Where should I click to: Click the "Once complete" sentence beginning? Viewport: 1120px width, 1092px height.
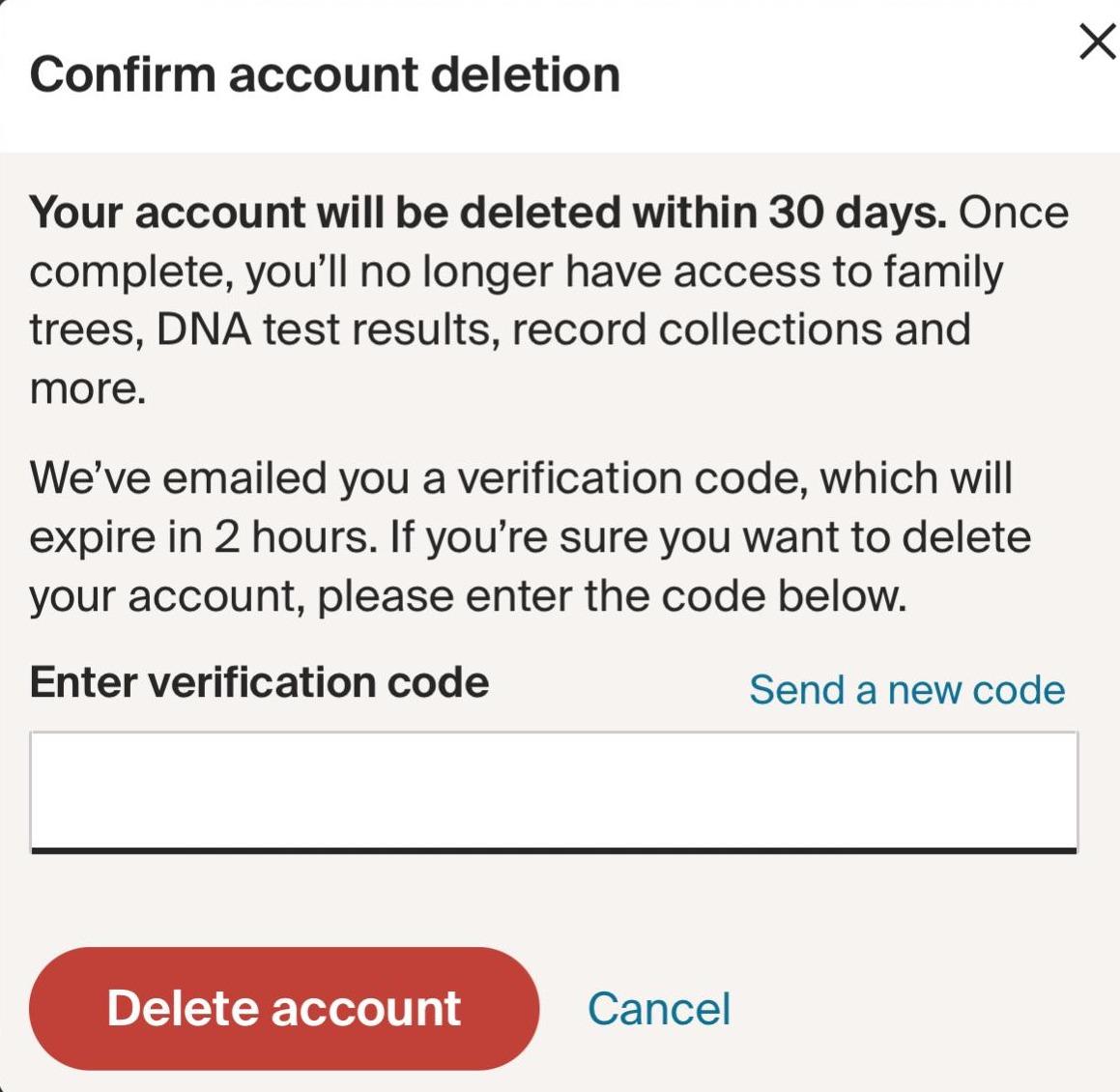coord(1013,213)
